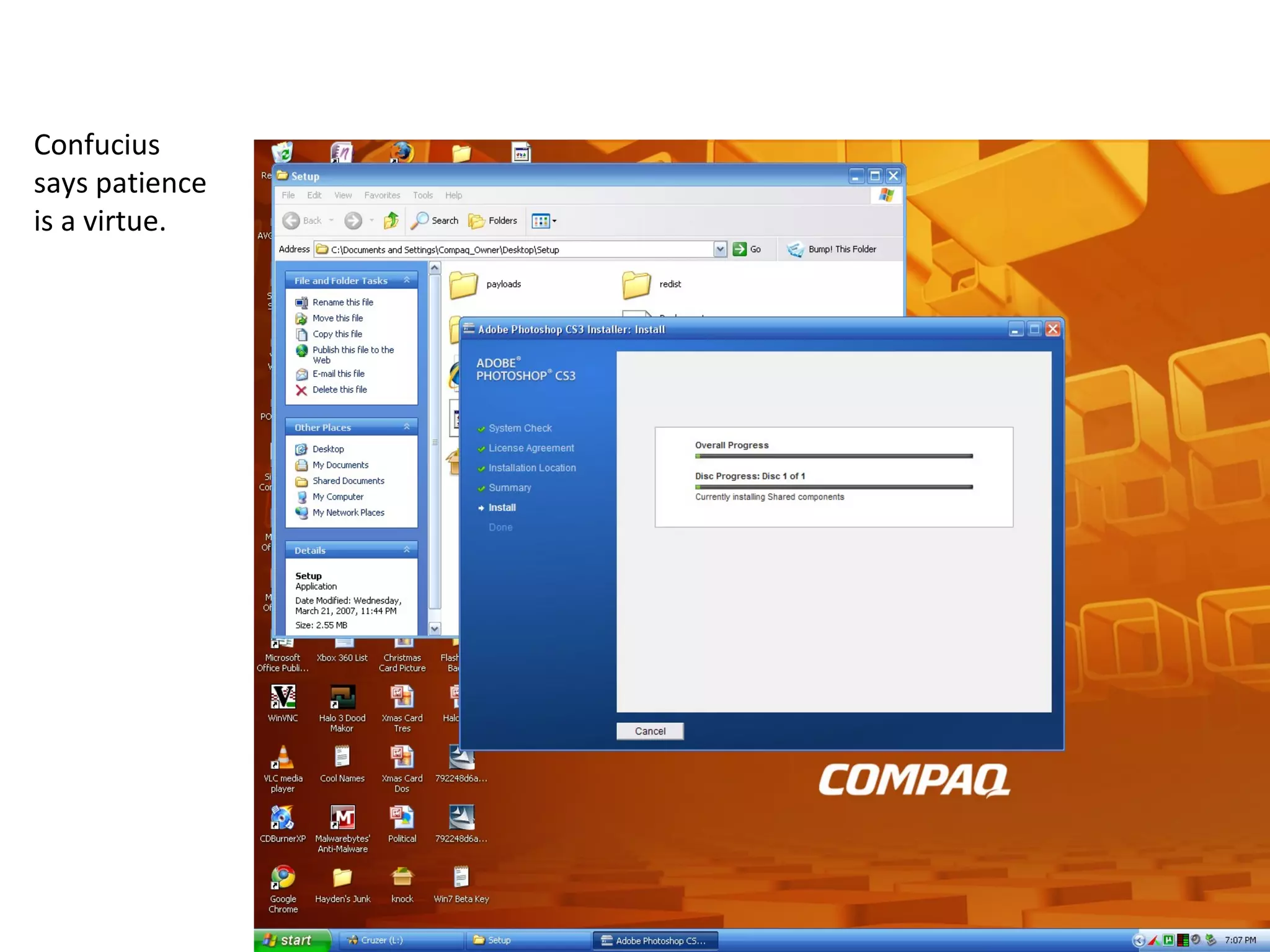Click the system tray clock showing 7:07 PM
This screenshot has height=952, width=1270.
click(x=1240, y=940)
